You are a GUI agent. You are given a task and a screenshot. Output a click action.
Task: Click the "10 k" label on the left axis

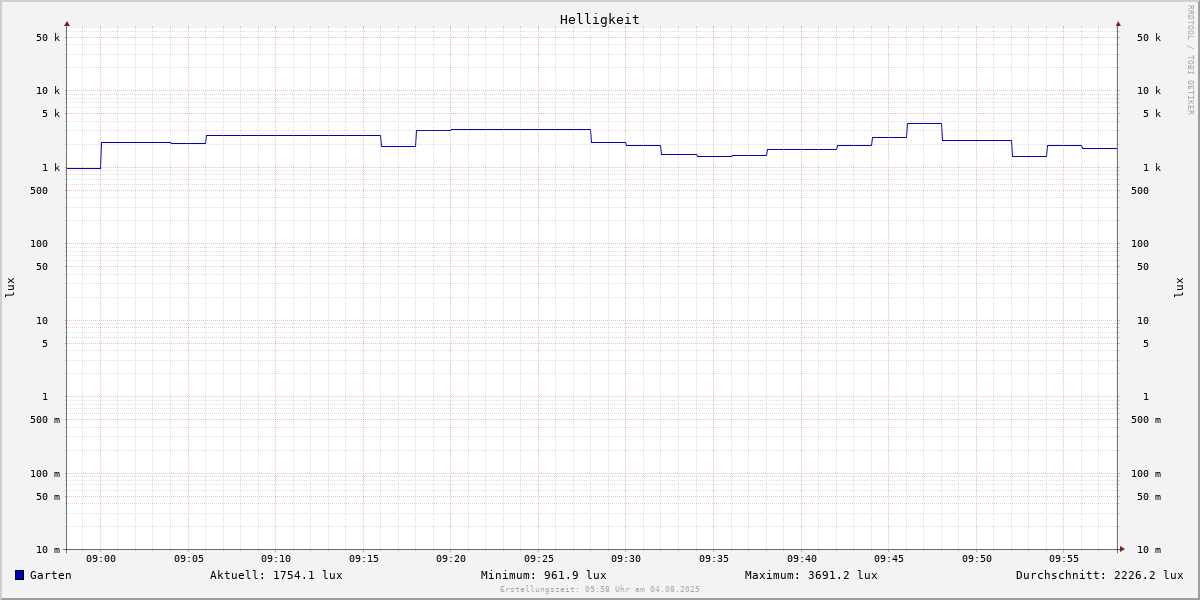point(48,91)
